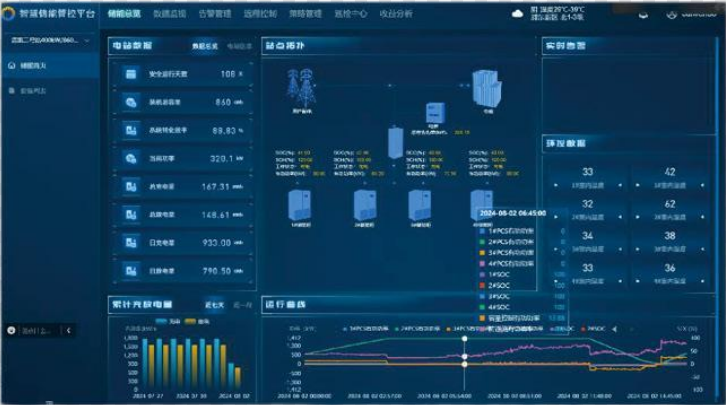Toggle the blue charge series in the bar chart legend
Screen dimensions: 726x405
168,321
